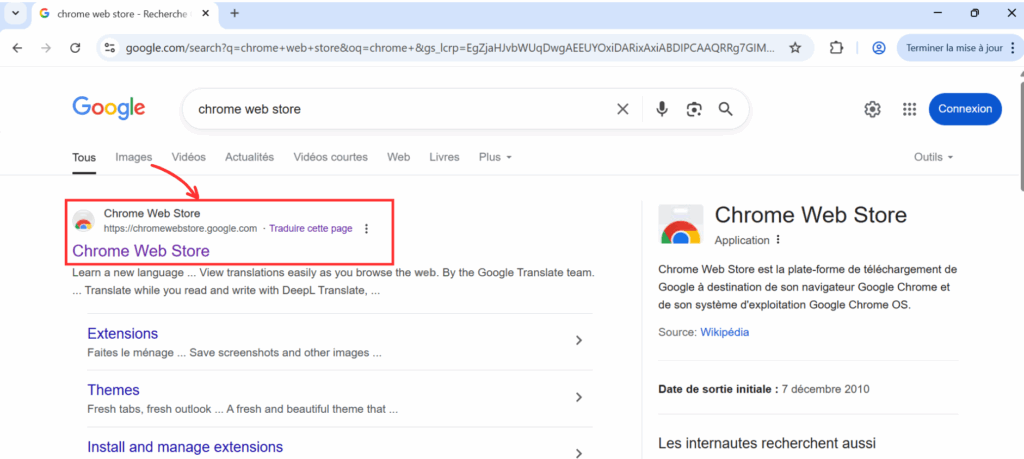Open the Chrome extensions puzzle icon
The image size is (1024, 459).
coord(836,48)
